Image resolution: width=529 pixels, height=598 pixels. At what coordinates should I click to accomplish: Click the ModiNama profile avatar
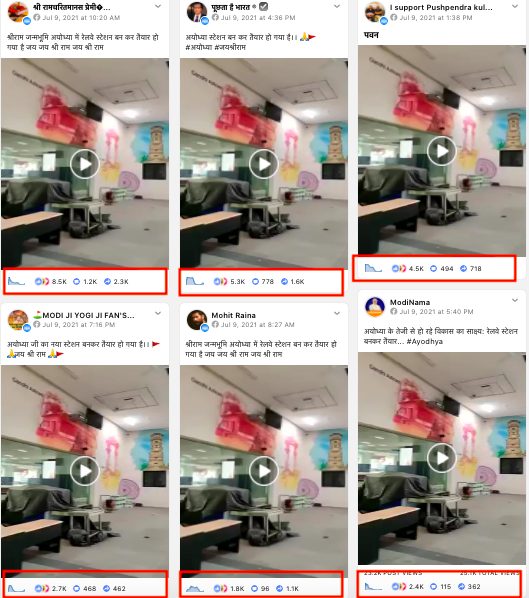(x=375, y=307)
